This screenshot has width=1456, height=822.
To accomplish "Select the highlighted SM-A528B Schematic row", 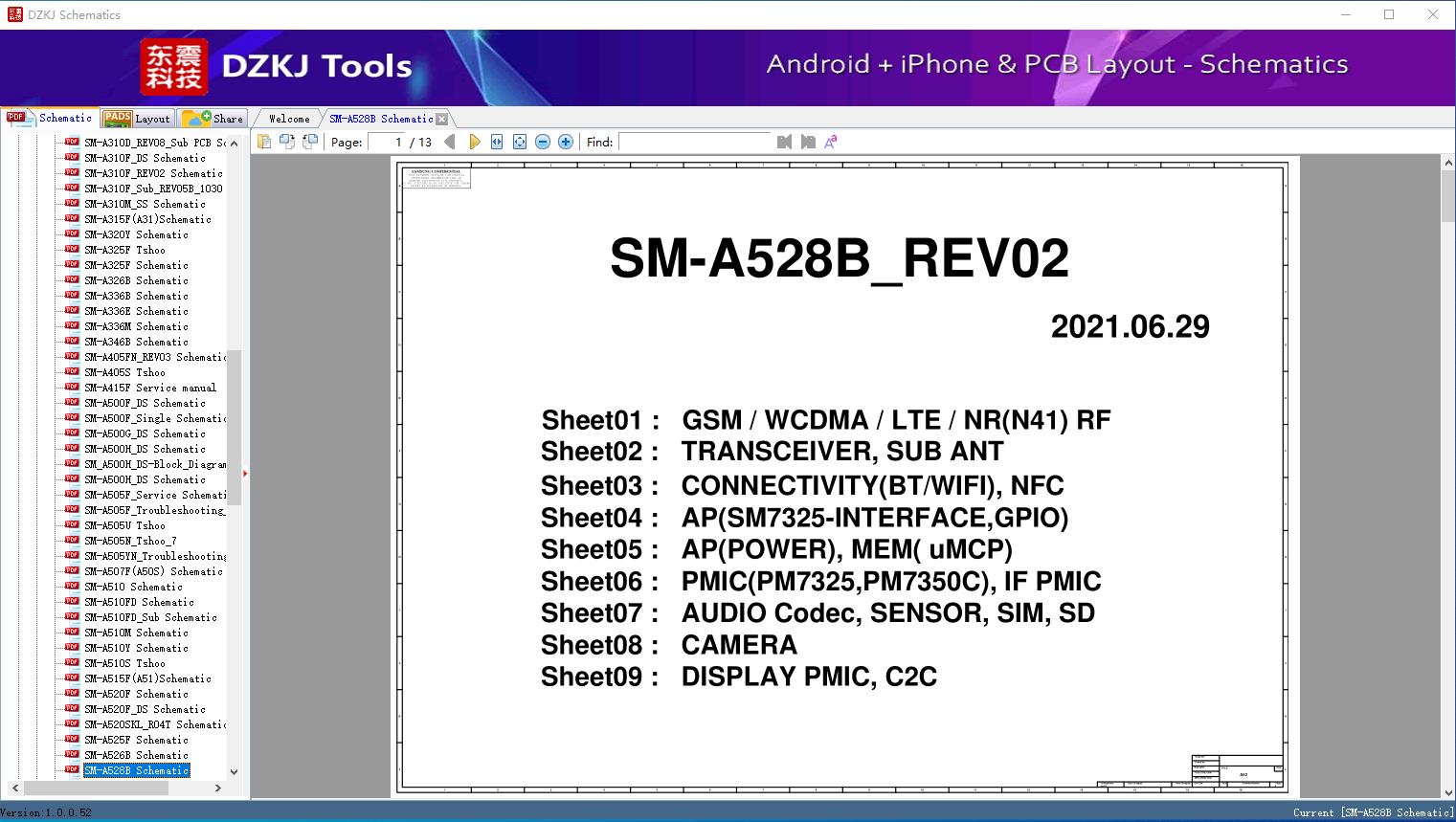I will click(x=136, y=770).
